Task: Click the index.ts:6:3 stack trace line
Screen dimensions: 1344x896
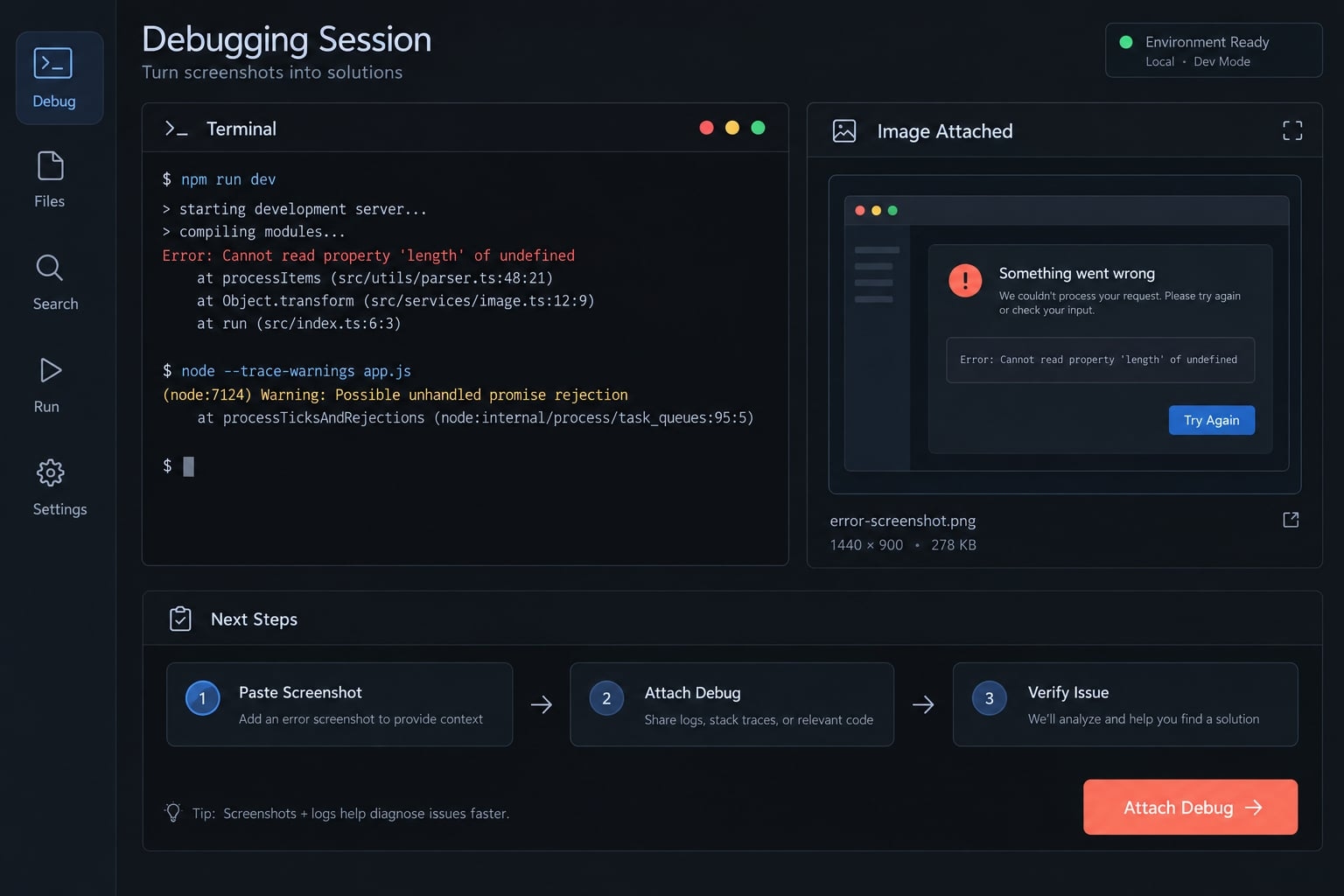Action: (298, 324)
